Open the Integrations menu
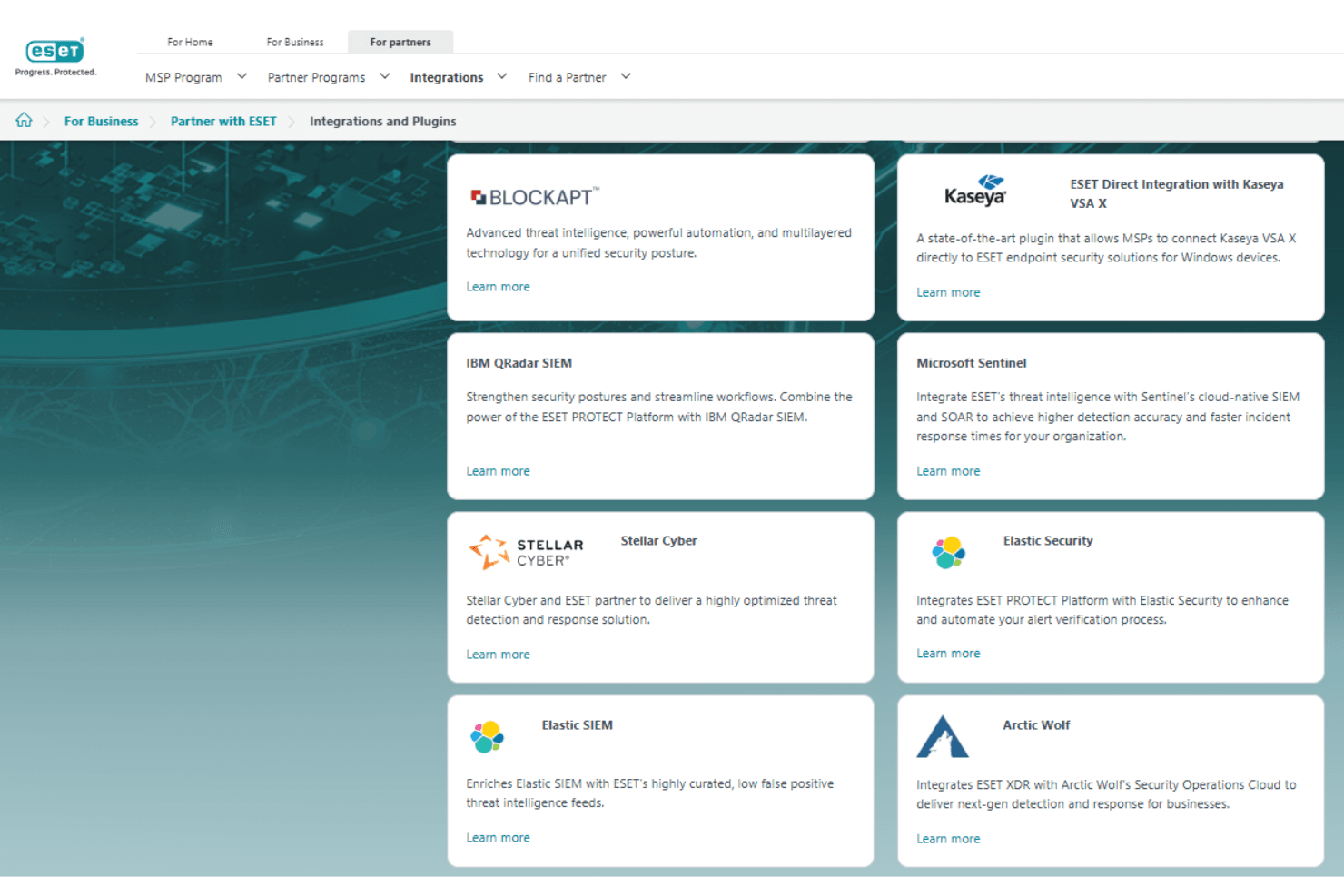 pyautogui.click(x=447, y=77)
